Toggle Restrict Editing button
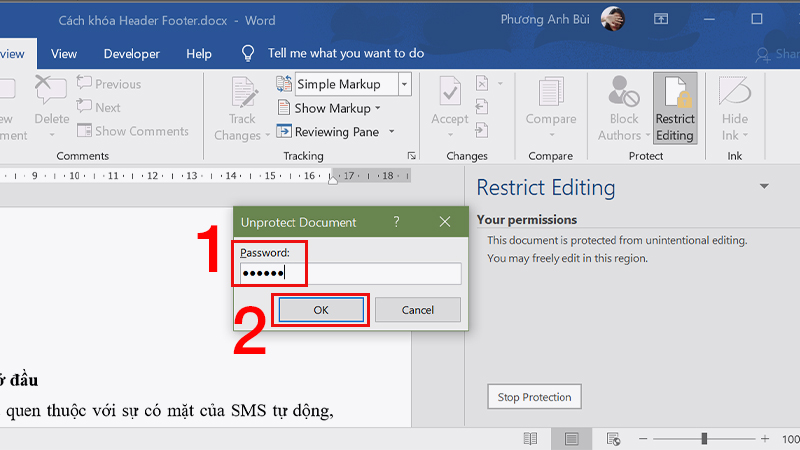This screenshot has width=800, height=450. [x=675, y=108]
